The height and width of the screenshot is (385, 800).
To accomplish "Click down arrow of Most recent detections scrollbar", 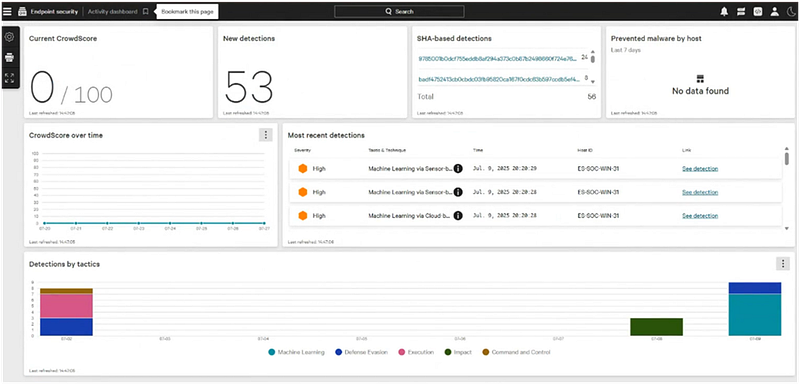I will [x=787, y=228].
